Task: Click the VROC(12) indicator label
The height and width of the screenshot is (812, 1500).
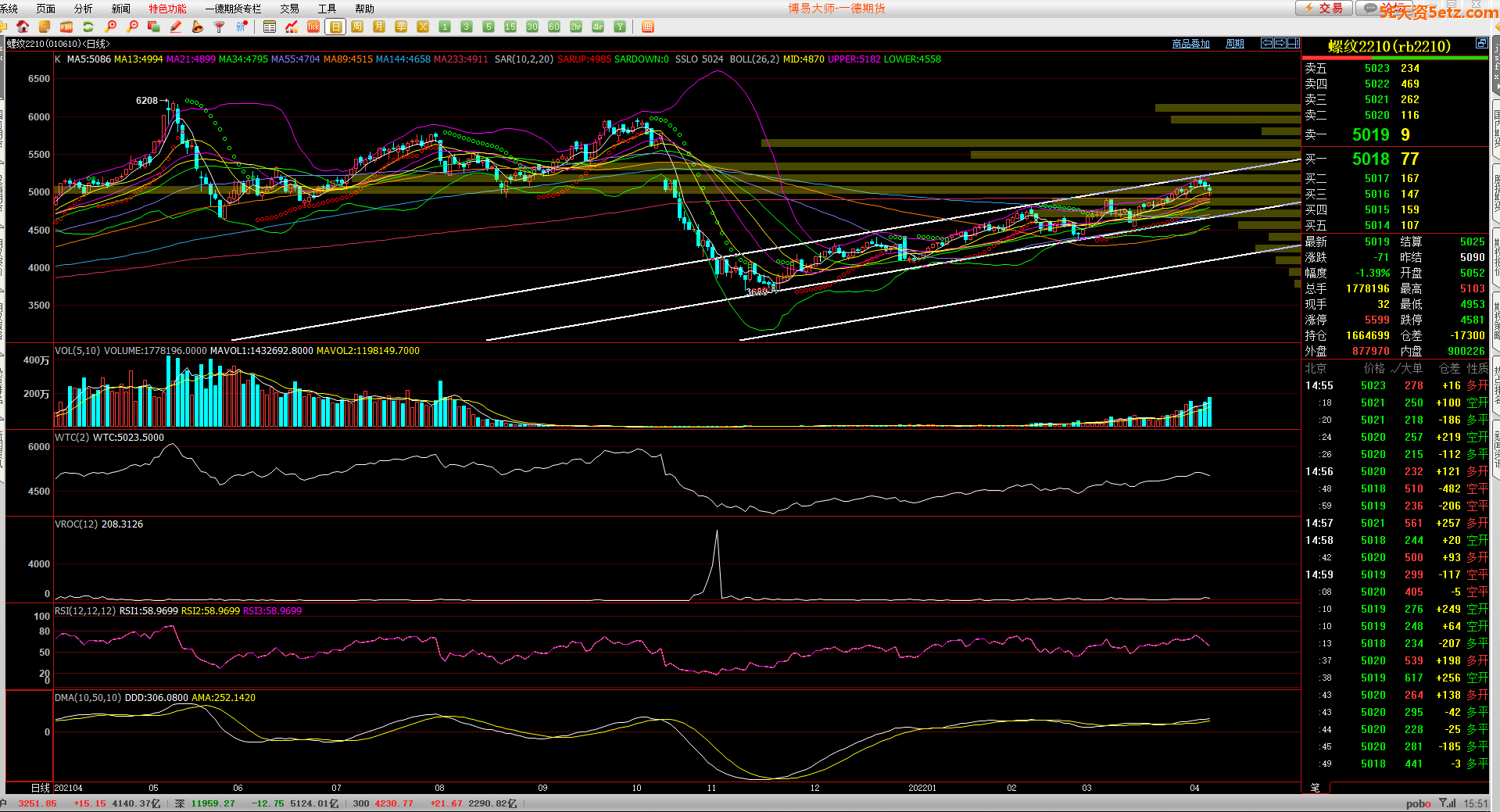Action: pos(77,524)
